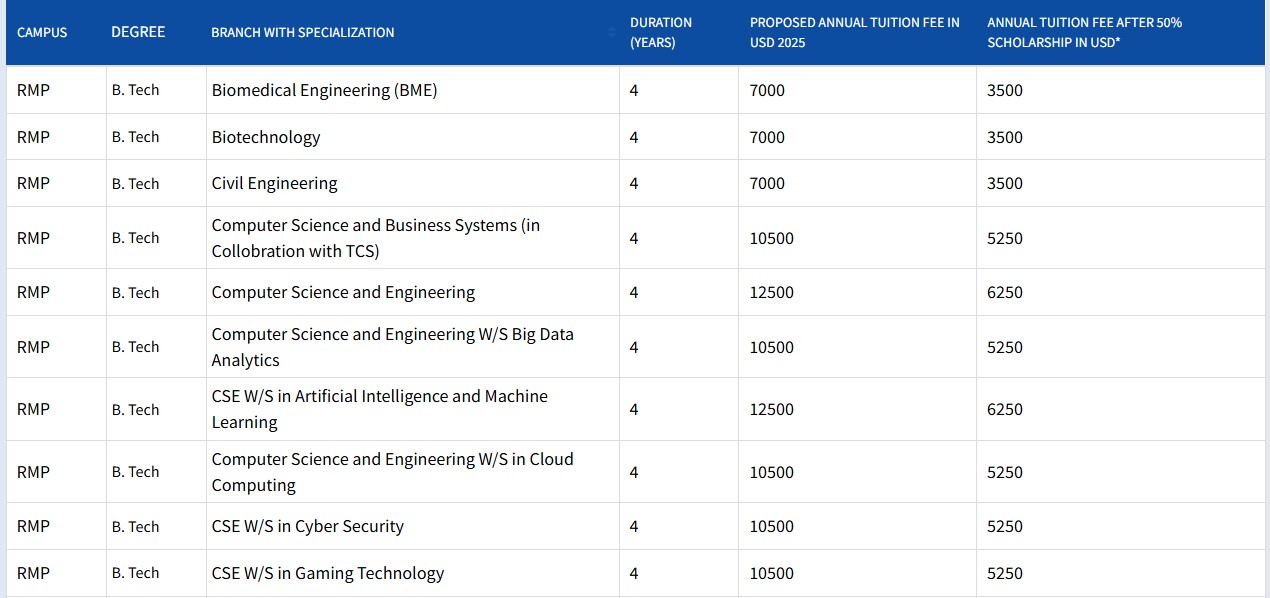Image resolution: width=1270 pixels, height=598 pixels.
Task: Select duration 4 in Biomedical Engineering row
Action: [634, 90]
